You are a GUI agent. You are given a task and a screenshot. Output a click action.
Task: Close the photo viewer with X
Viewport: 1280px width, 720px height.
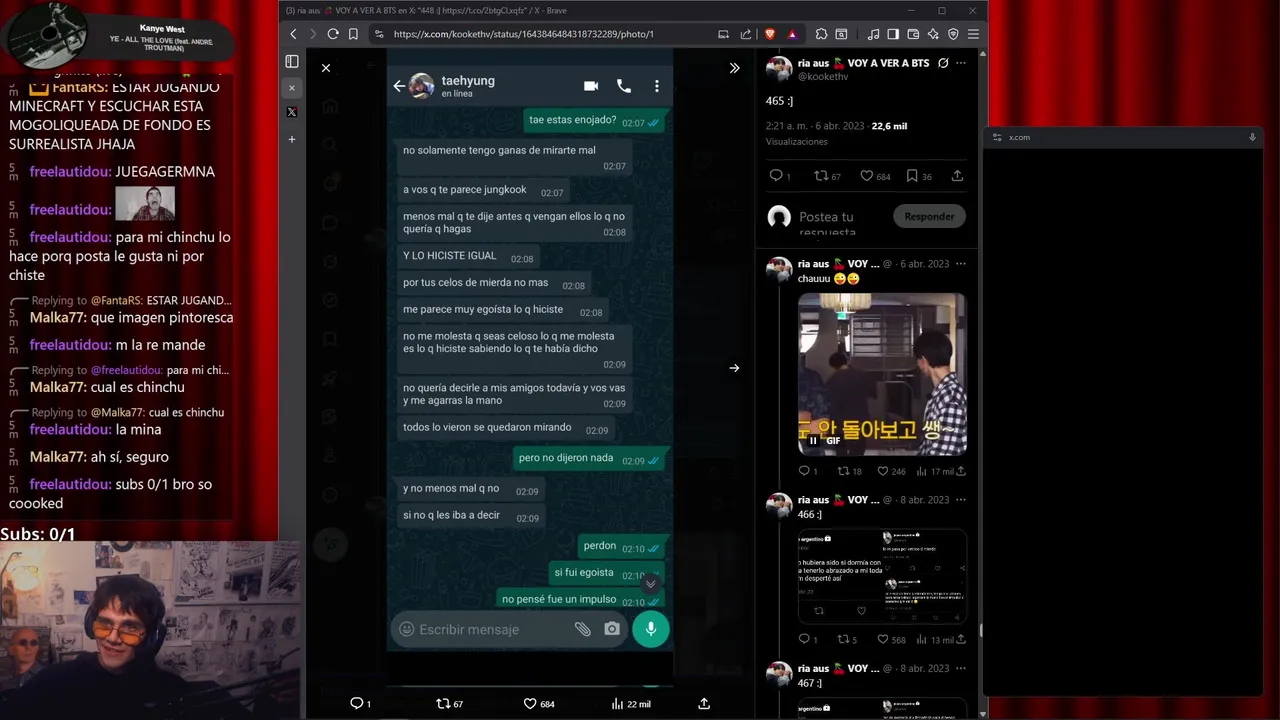[326, 68]
